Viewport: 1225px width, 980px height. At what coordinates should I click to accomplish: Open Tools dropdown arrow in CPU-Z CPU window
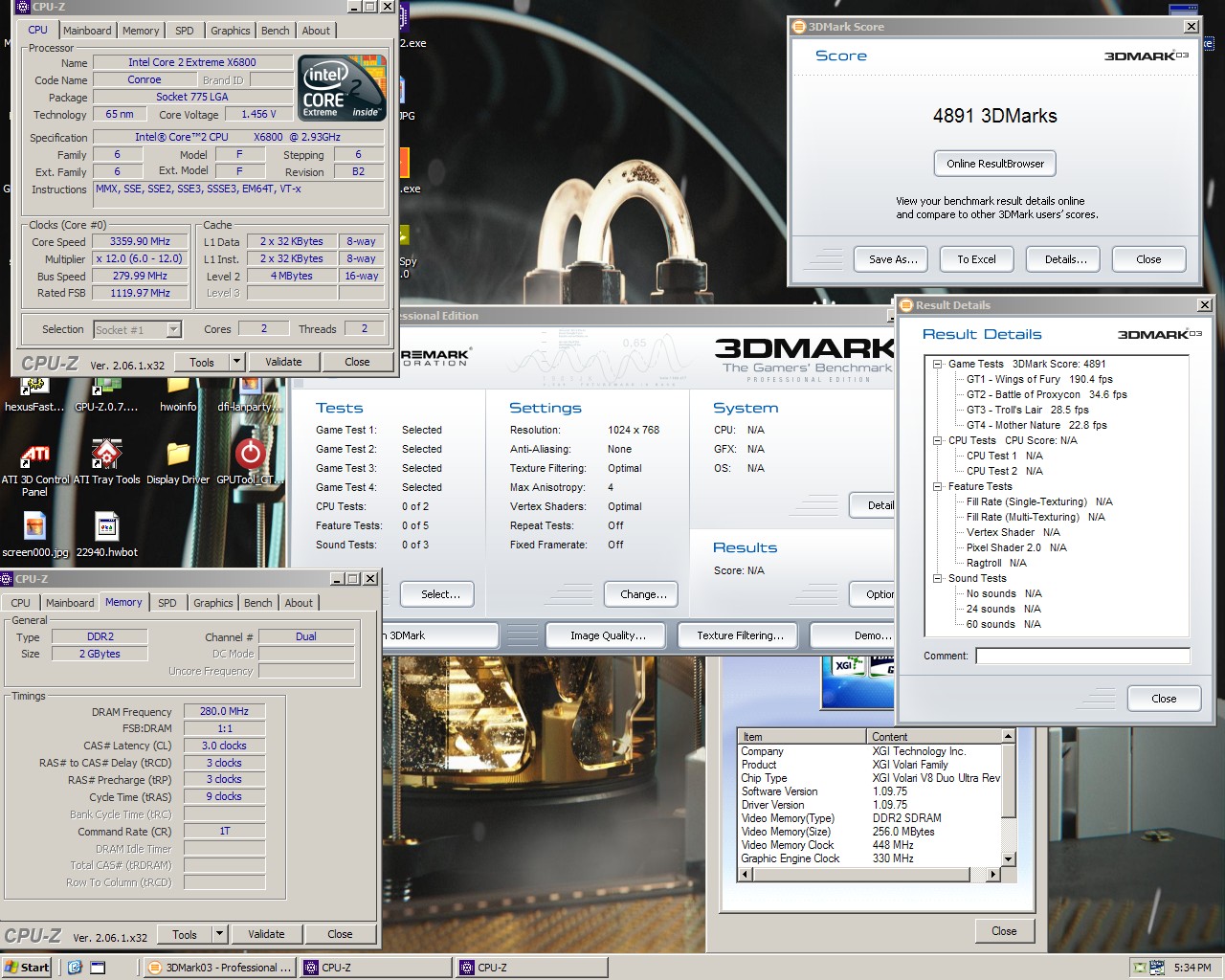[x=236, y=362]
